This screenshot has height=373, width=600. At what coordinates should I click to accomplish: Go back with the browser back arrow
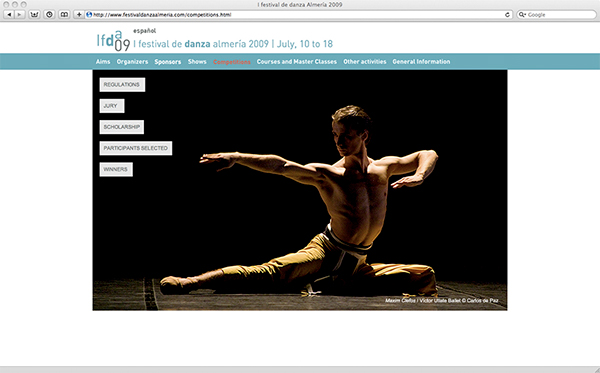click(x=10, y=15)
